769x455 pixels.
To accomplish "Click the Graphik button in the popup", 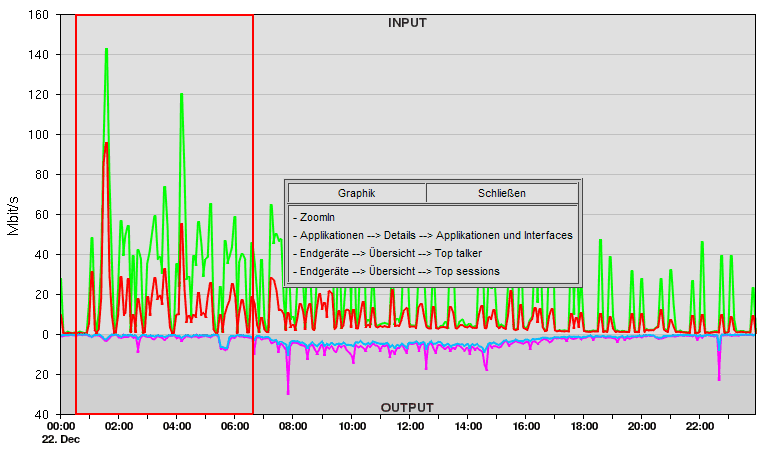I will tap(357, 193).
